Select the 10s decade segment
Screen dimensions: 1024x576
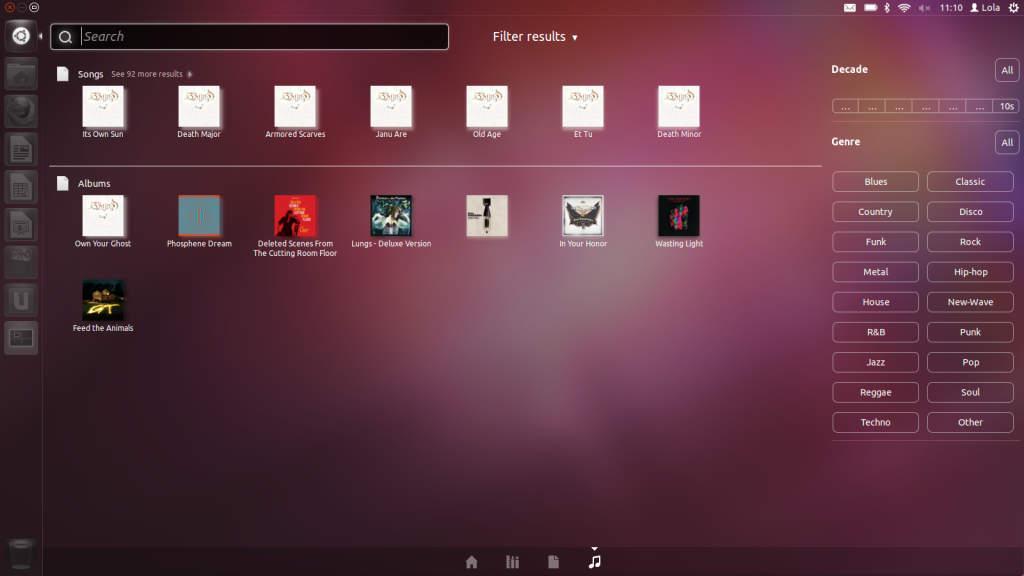point(1006,106)
